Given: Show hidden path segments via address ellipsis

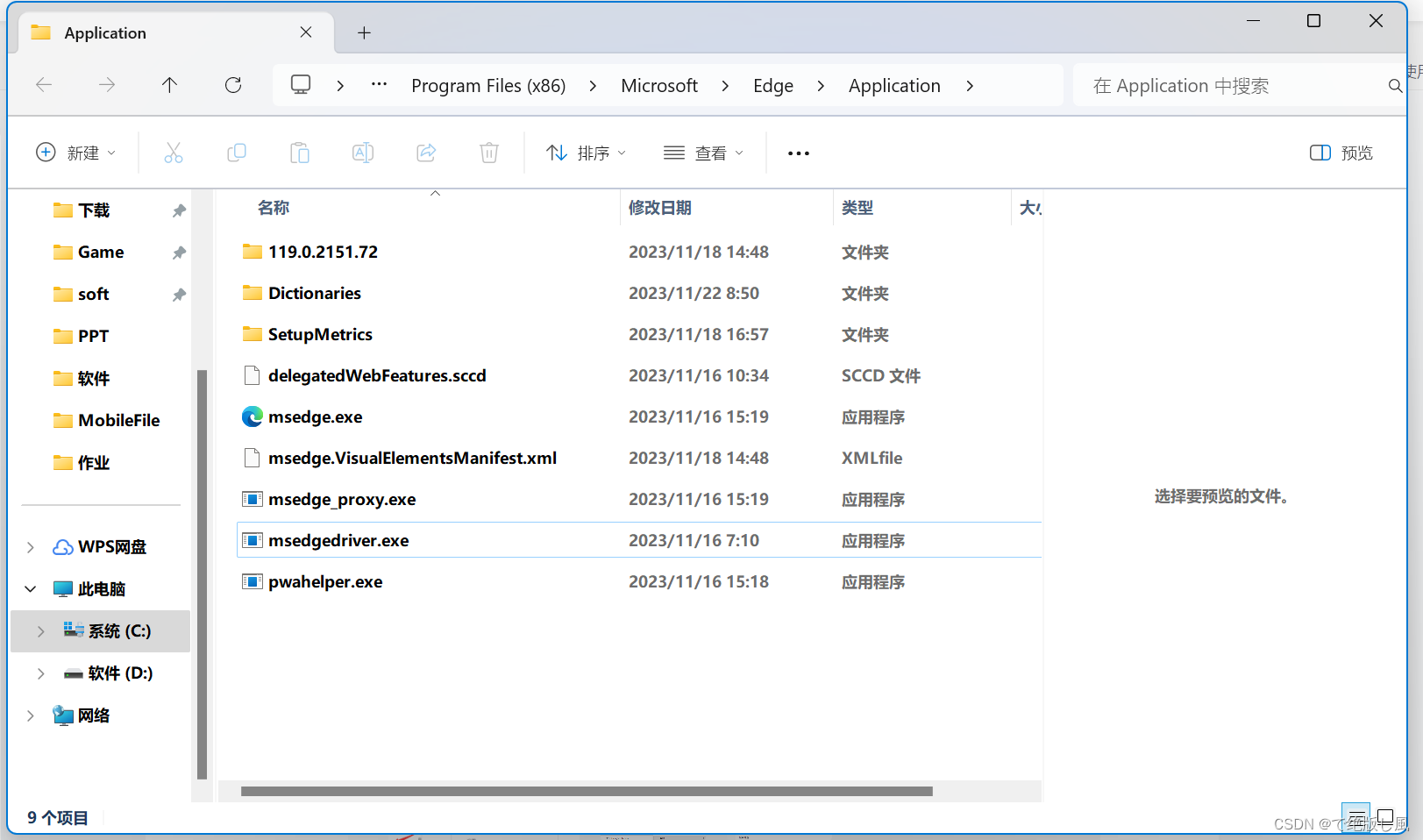Looking at the screenshot, I should (x=379, y=84).
